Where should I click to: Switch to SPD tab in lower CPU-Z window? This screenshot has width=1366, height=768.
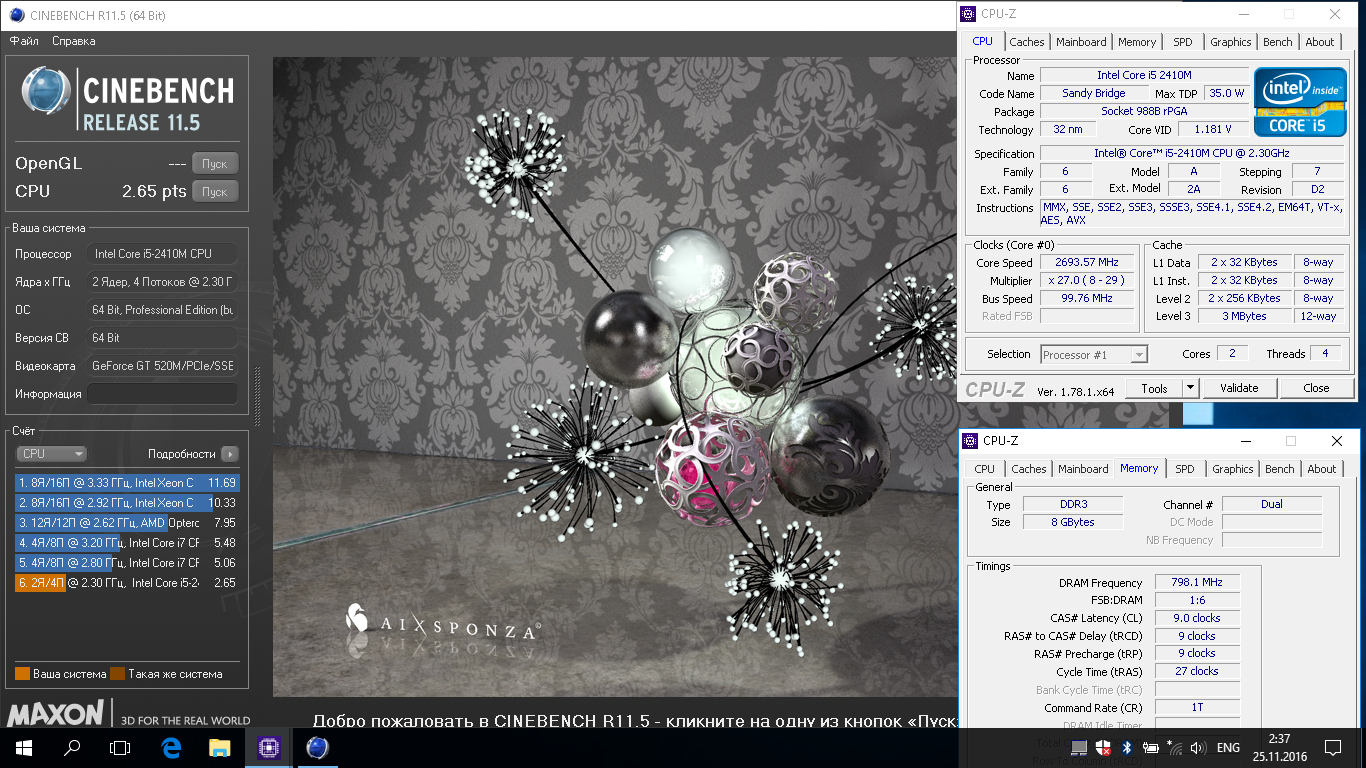[x=1185, y=469]
